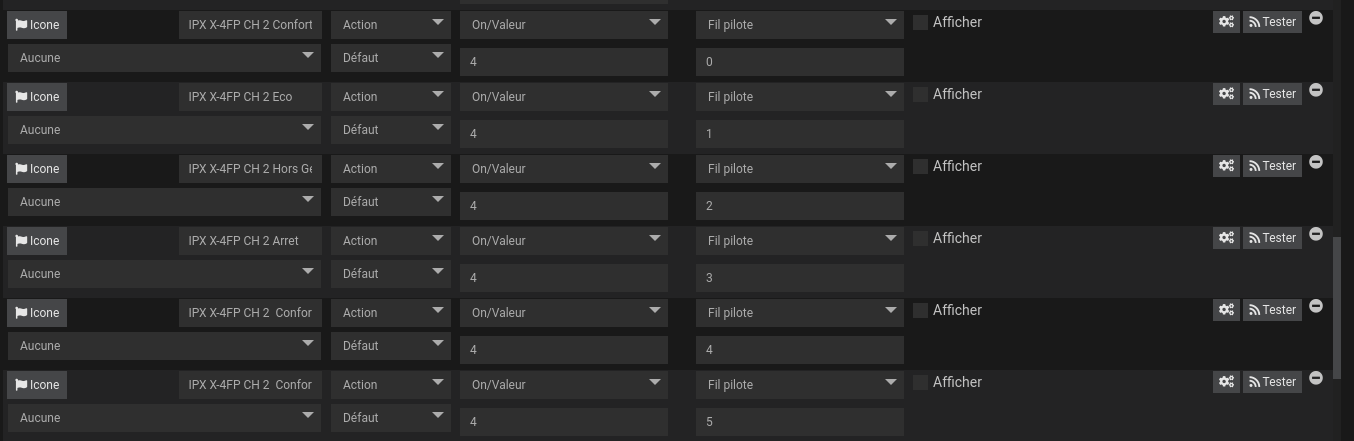
Task: Open settings gear for the CH 2 Eco command
Action: (1226, 94)
